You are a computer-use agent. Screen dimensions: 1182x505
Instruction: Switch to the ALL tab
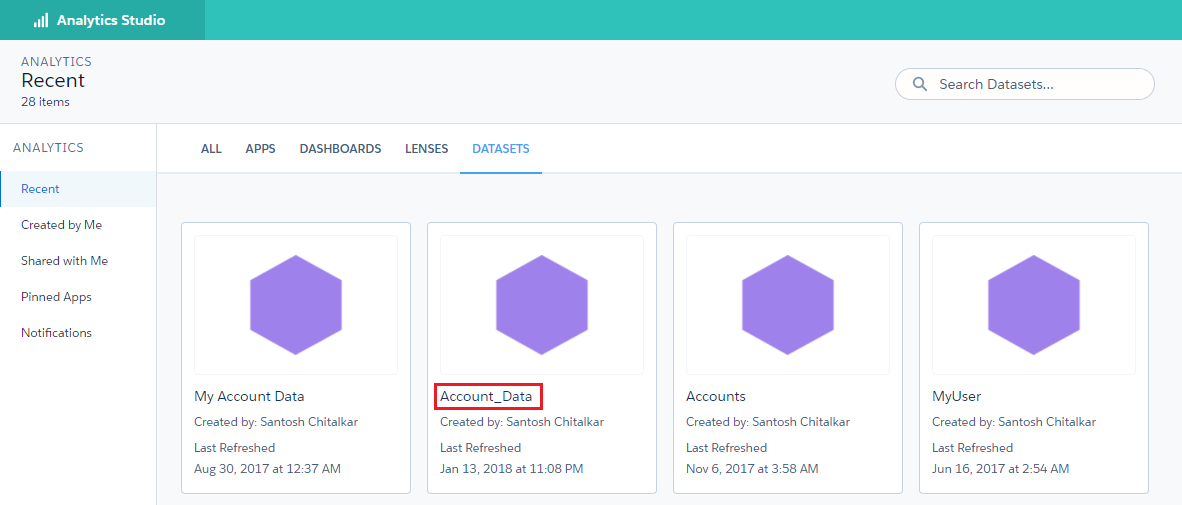(x=211, y=149)
